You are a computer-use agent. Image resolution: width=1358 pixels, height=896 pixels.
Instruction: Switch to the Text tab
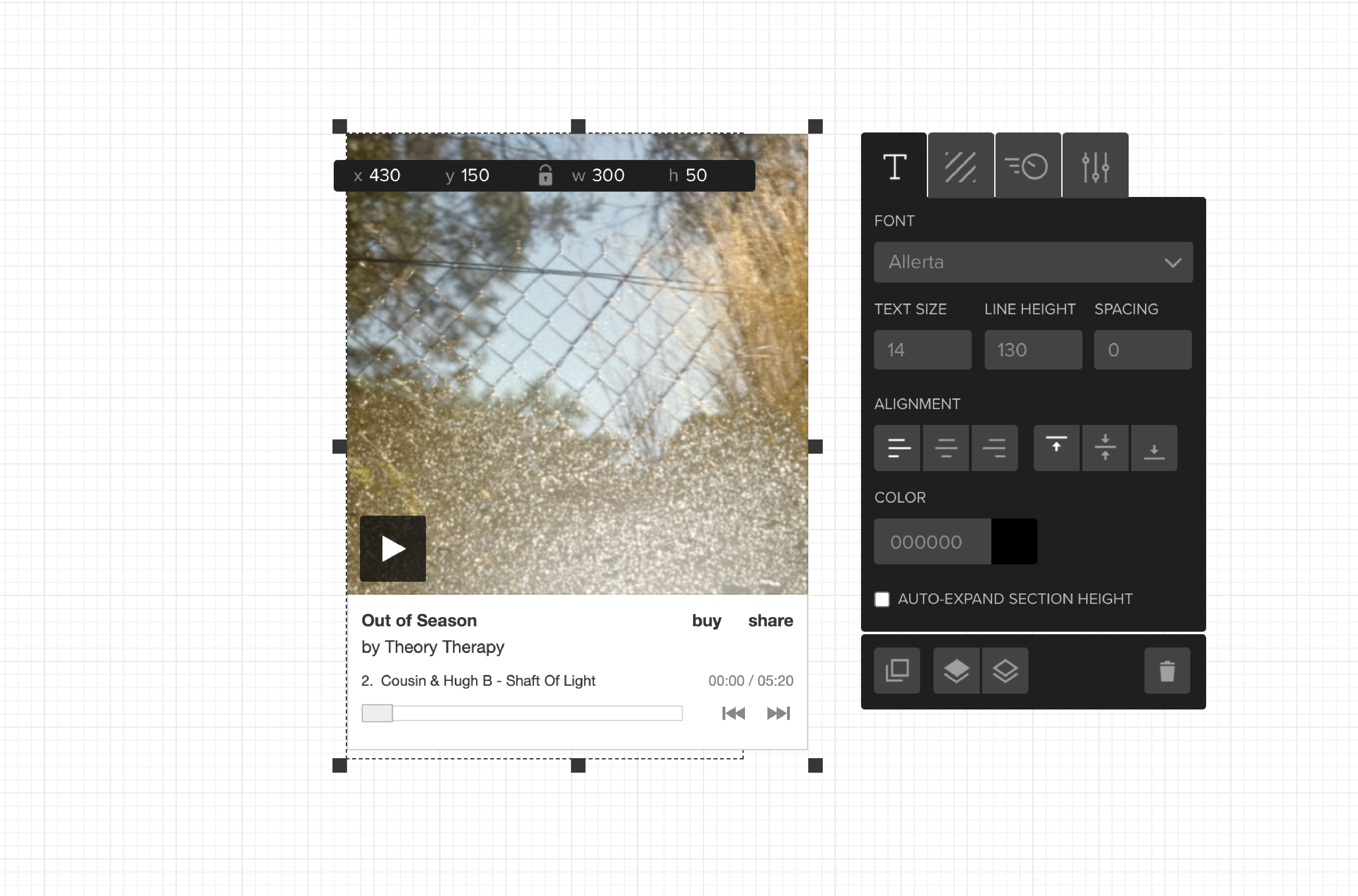(x=894, y=166)
